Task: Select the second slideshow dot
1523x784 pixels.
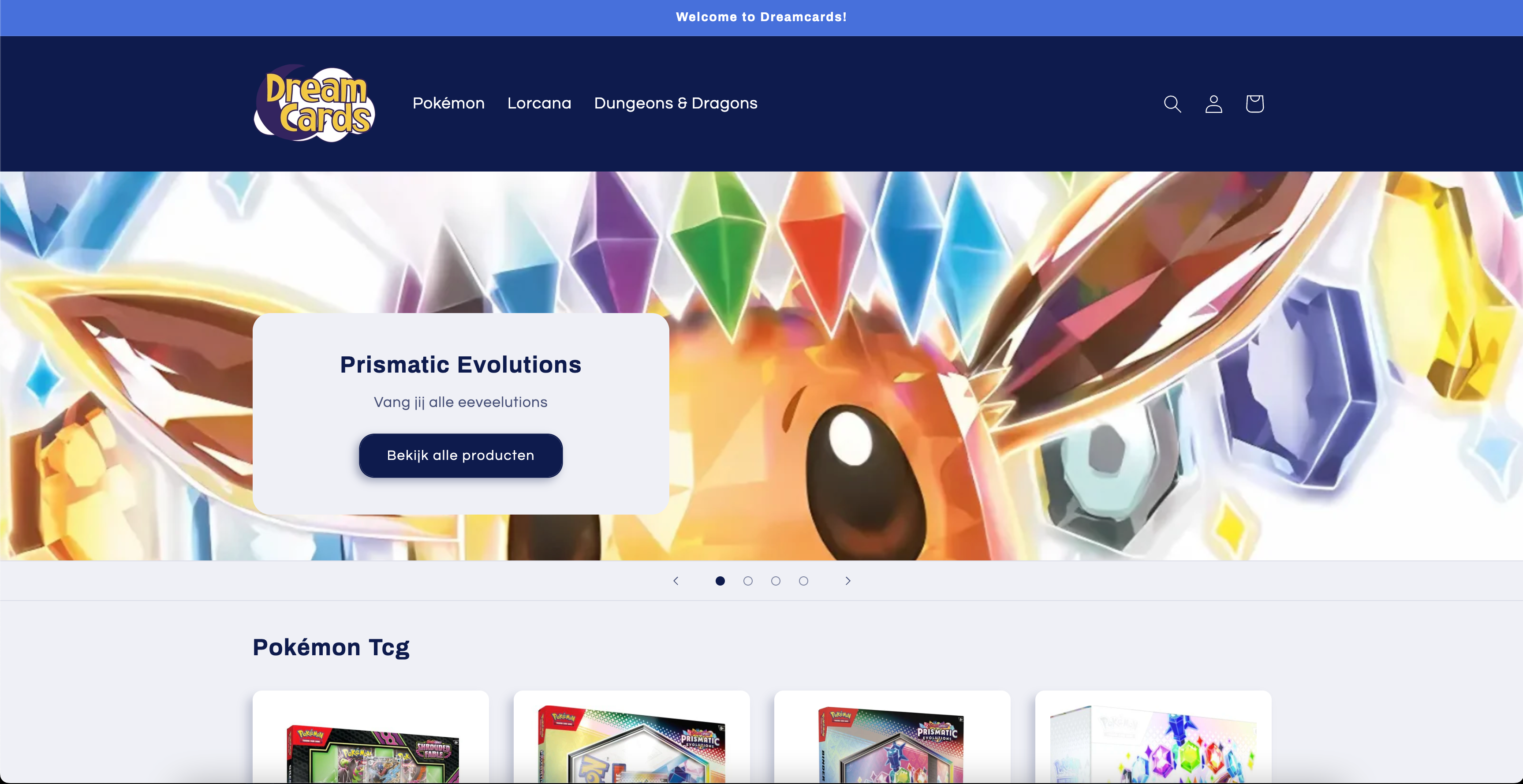Action: 747,581
